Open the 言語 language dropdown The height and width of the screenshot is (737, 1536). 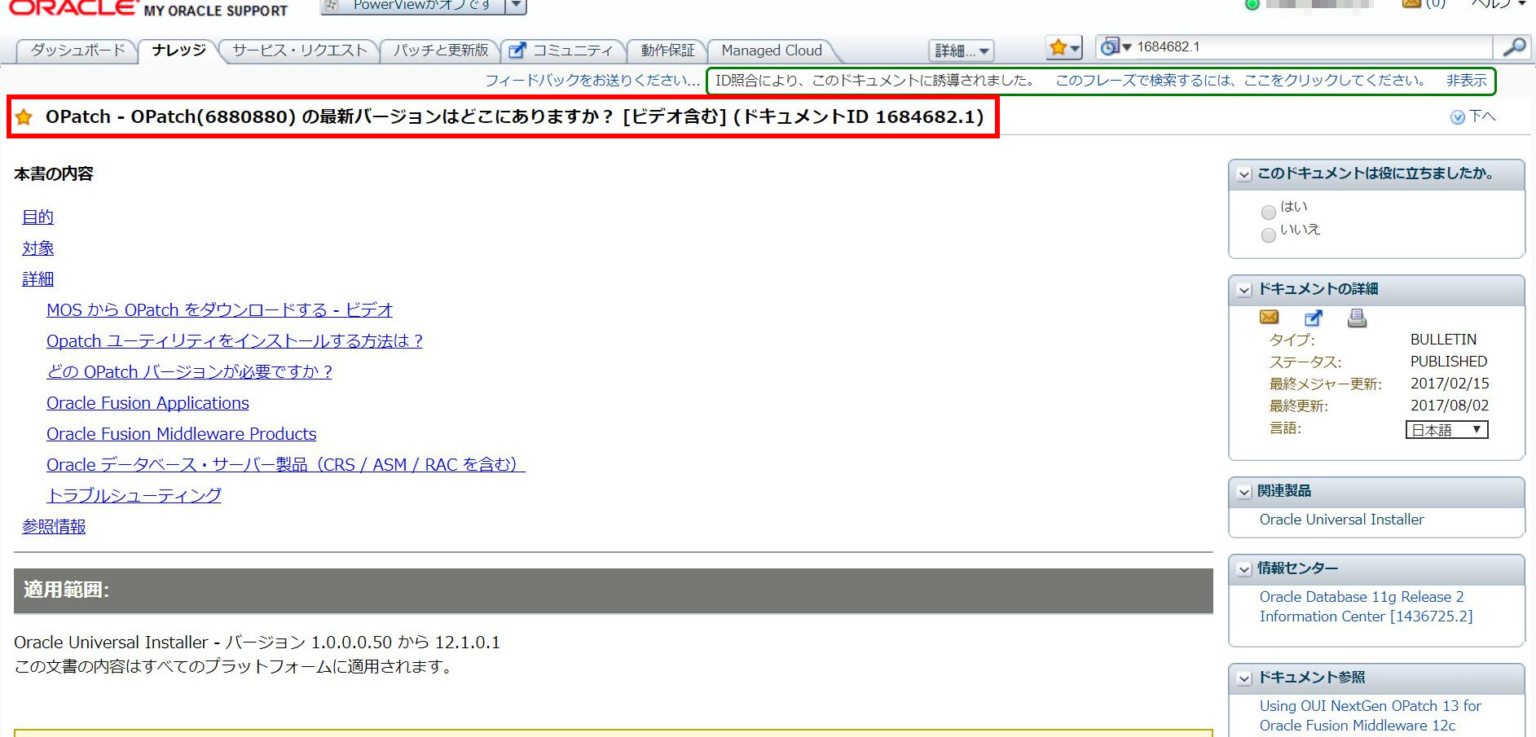pyautogui.click(x=1446, y=429)
